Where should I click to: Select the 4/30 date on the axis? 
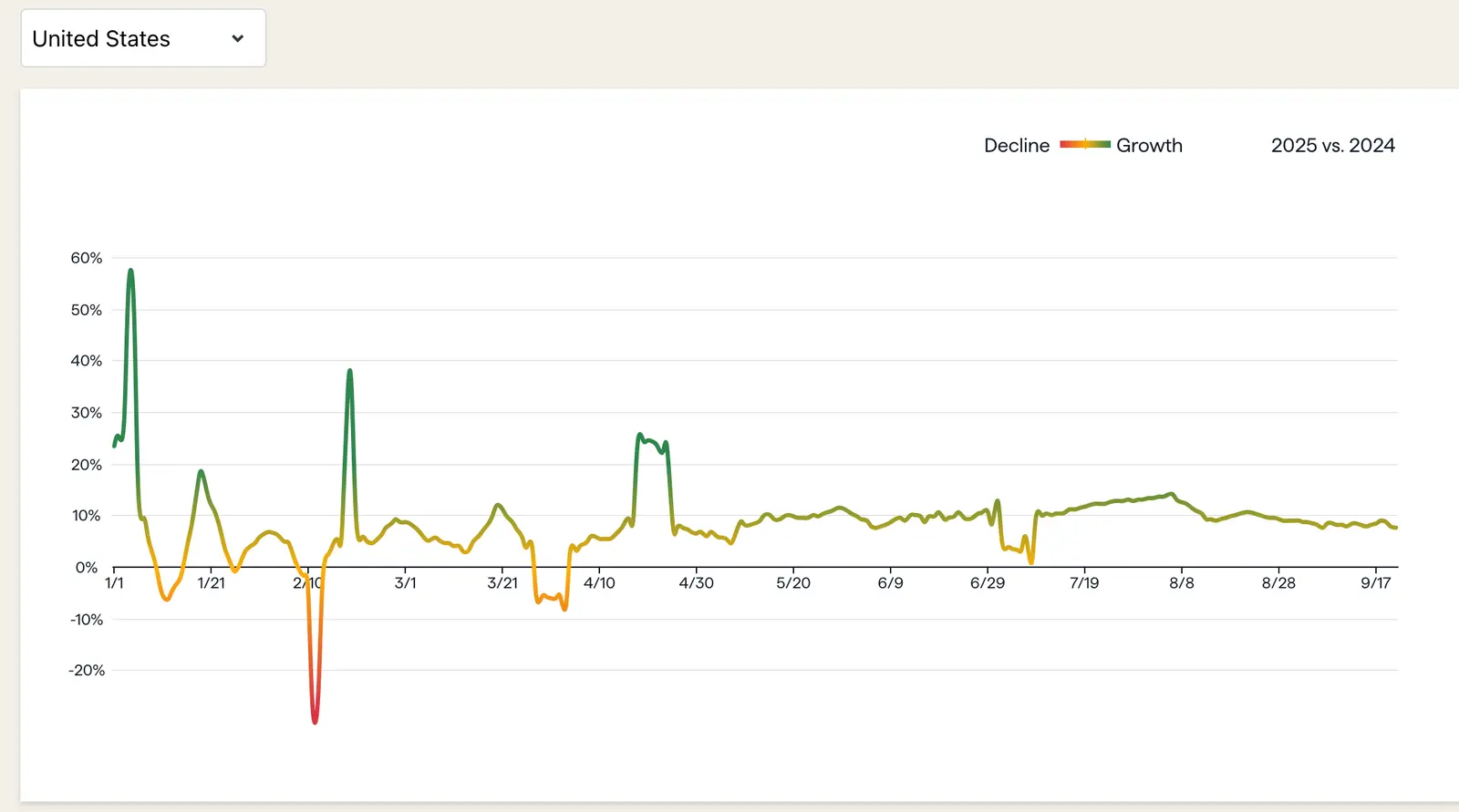pyautogui.click(x=696, y=583)
